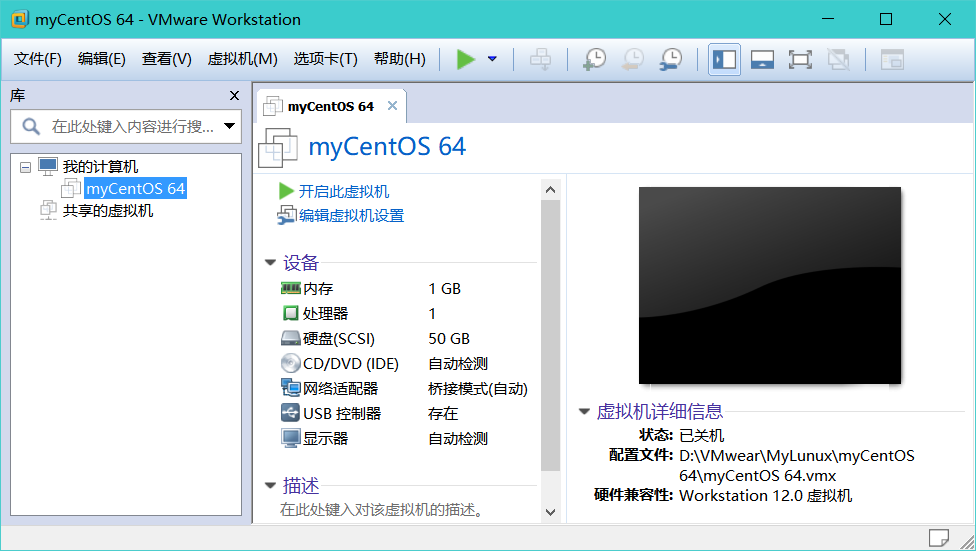This screenshot has height=551, width=976.
Task: Open the library search dropdown arrow
Action: coord(230,126)
